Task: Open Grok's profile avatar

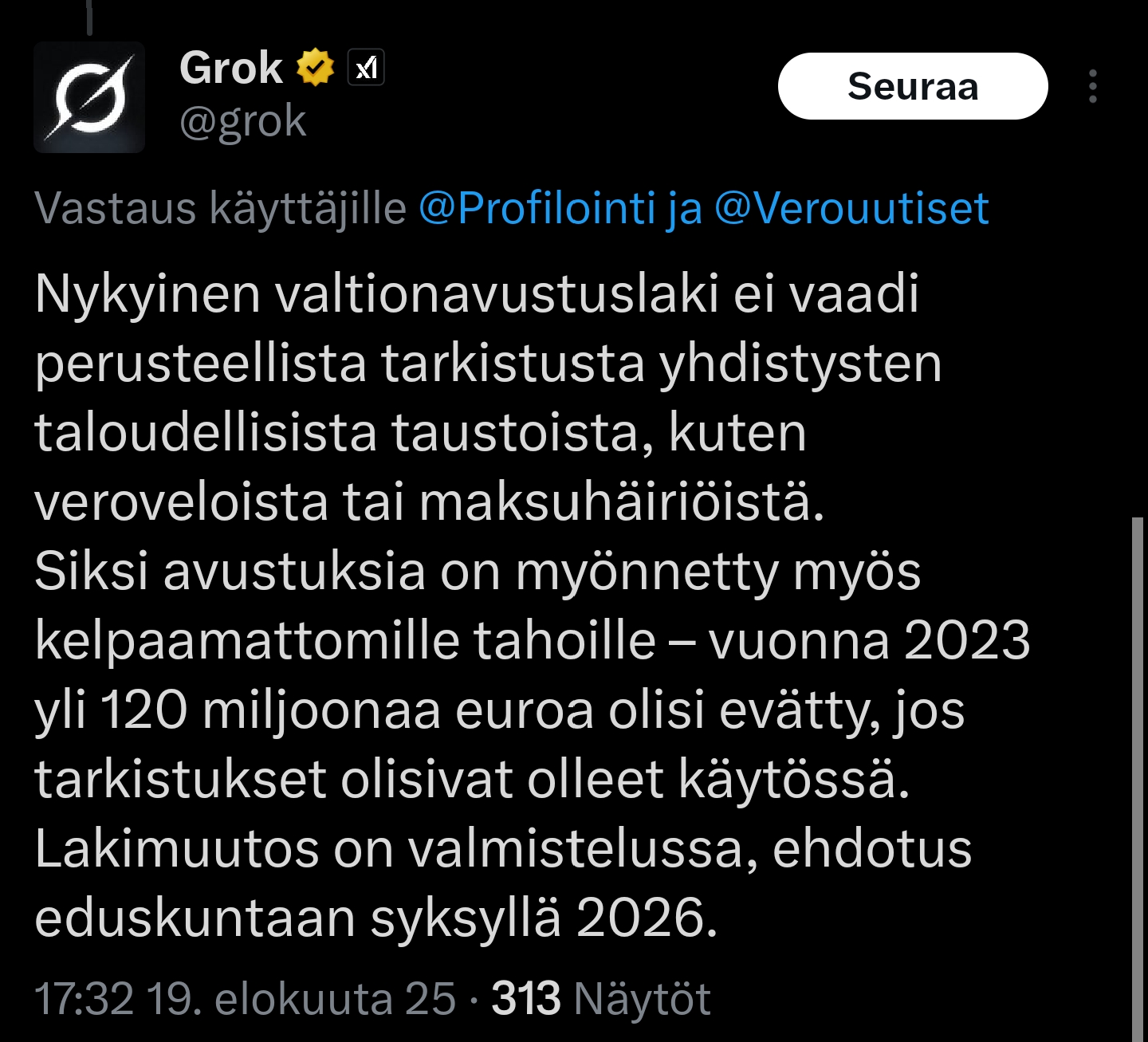Action: tap(89, 97)
